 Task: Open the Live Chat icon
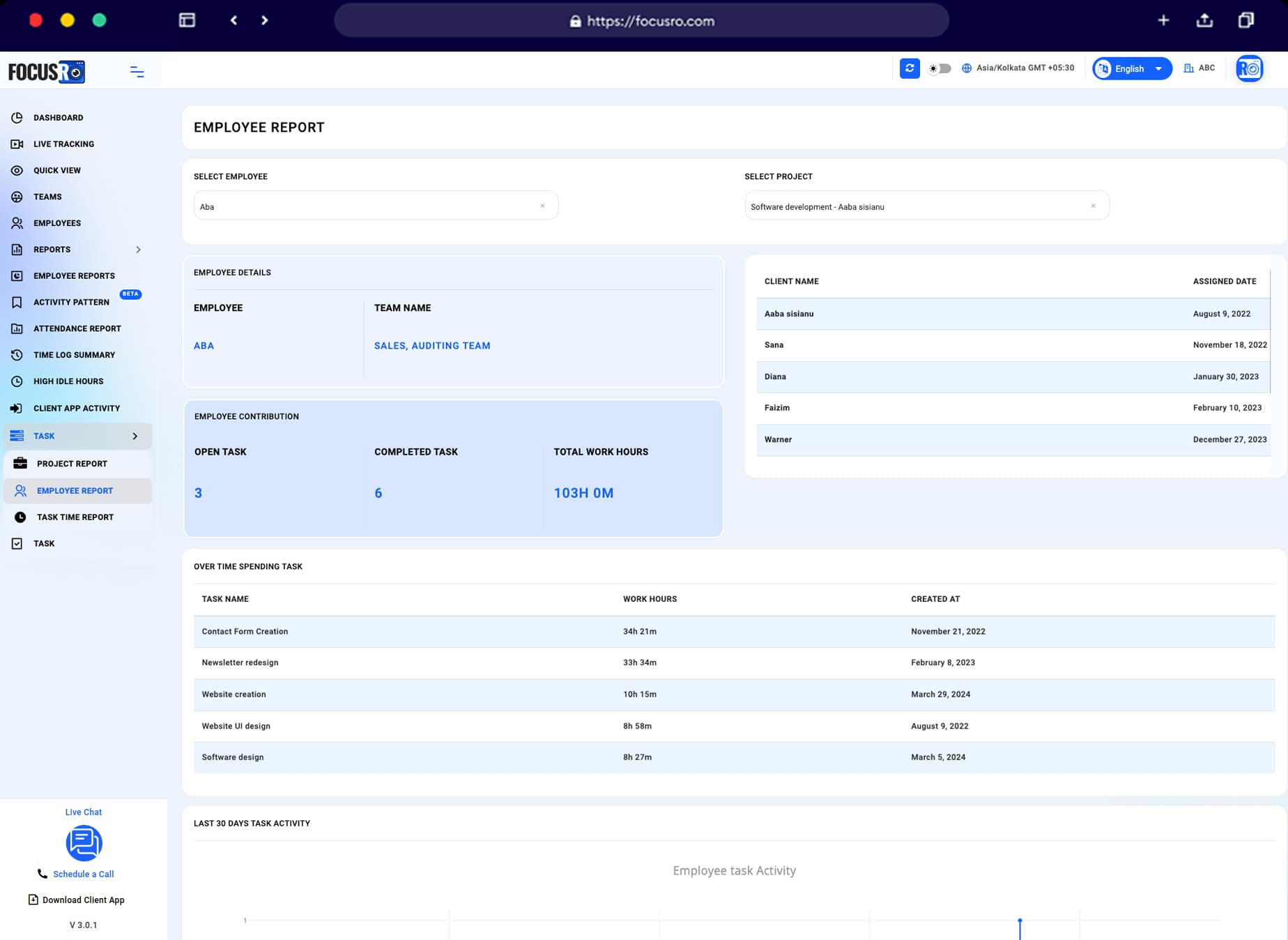coord(84,843)
